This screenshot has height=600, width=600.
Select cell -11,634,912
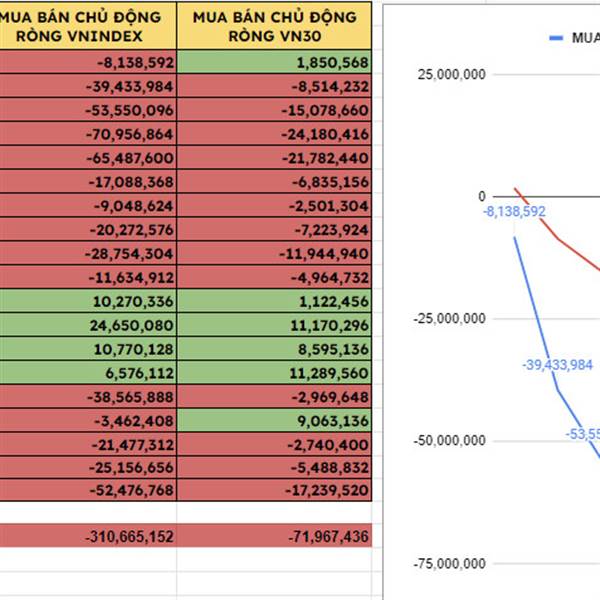[88, 277]
